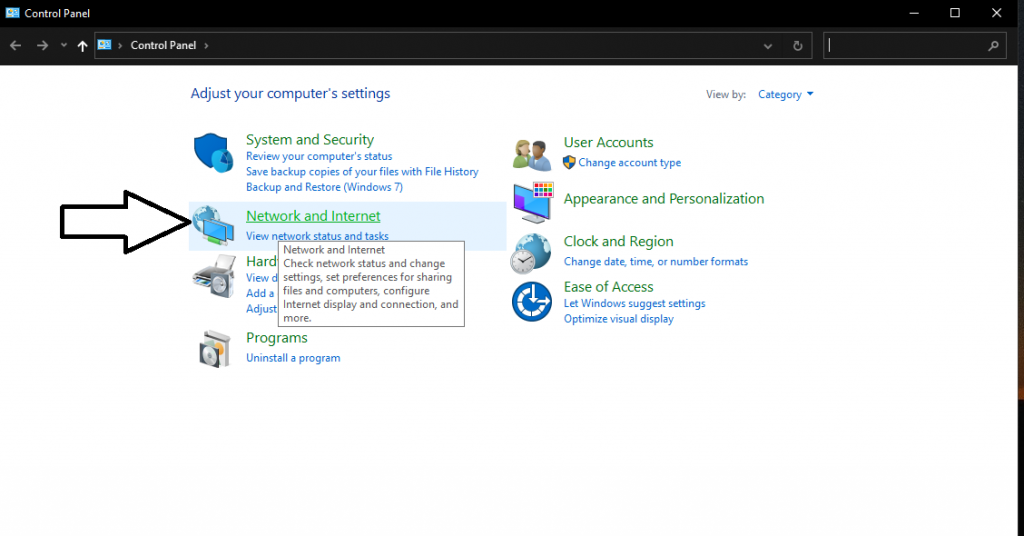Open Programs heading
1024x536 pixels.
(276, 338)
